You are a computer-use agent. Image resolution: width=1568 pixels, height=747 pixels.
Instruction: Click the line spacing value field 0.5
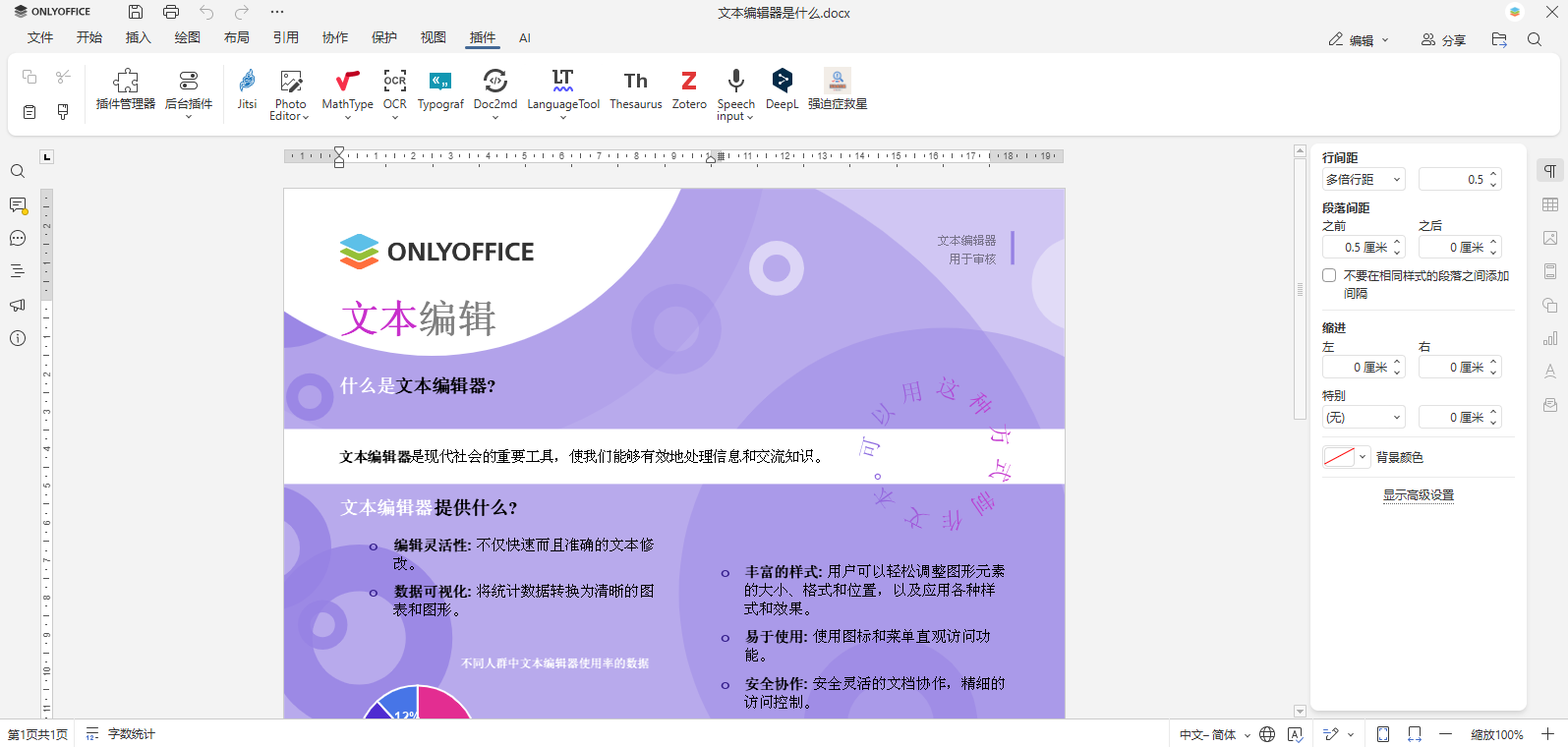pyautogui.click(x=1460, y=179)
